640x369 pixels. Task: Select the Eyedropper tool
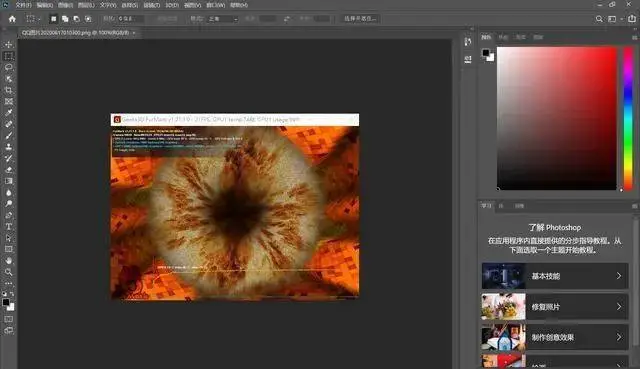coord(9,112)
